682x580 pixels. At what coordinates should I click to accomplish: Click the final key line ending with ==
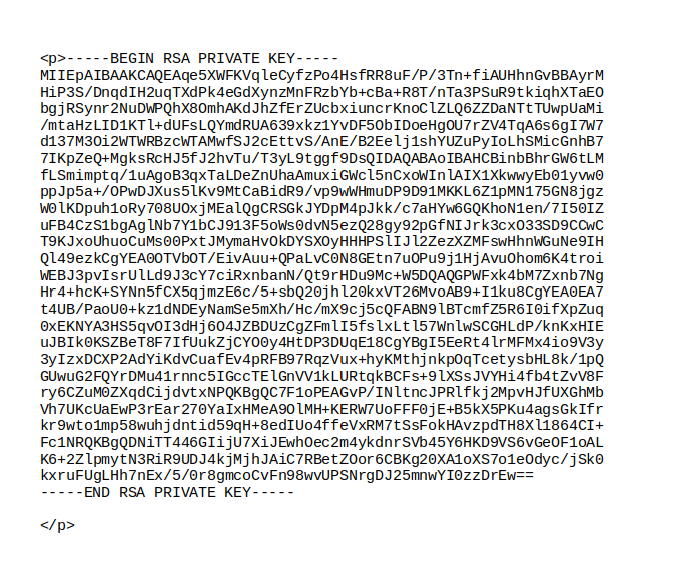pyautogui.click(x=287, y=476)
